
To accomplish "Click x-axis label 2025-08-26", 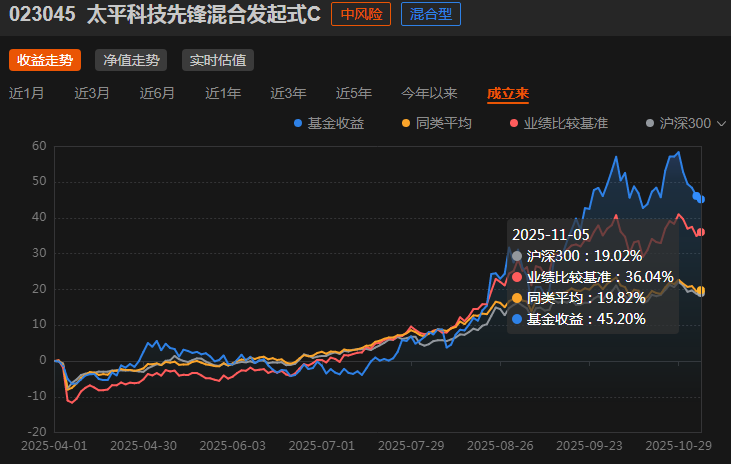I will (500, 446).
